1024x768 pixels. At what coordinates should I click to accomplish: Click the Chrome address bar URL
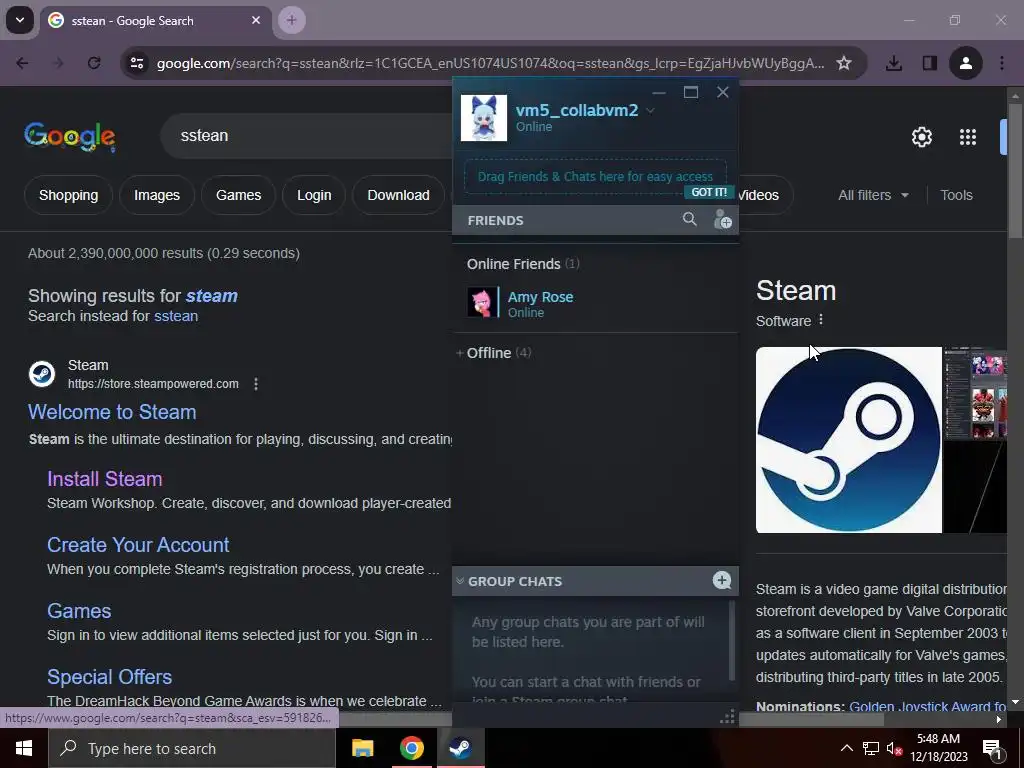490,63
